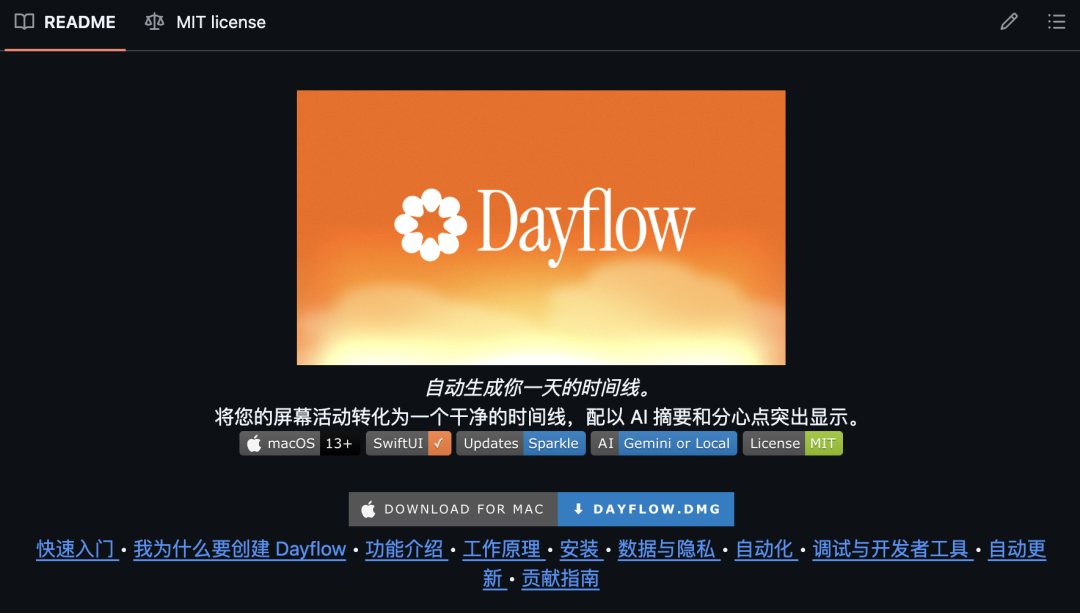1080x613 pixels.
Task: Open the outline list icon at top right
Action: [1057, 21]
